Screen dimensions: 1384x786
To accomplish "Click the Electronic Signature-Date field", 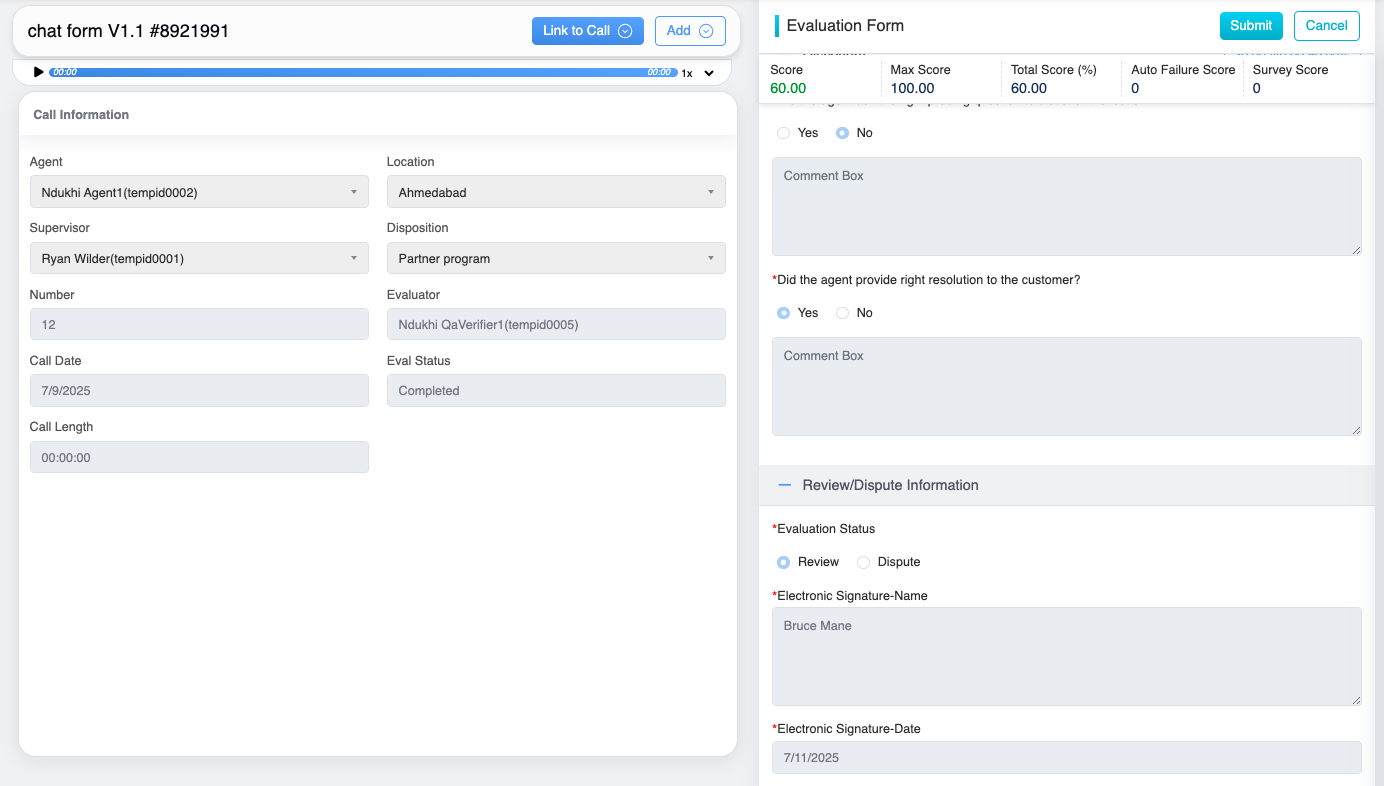I will [1066, 757].
